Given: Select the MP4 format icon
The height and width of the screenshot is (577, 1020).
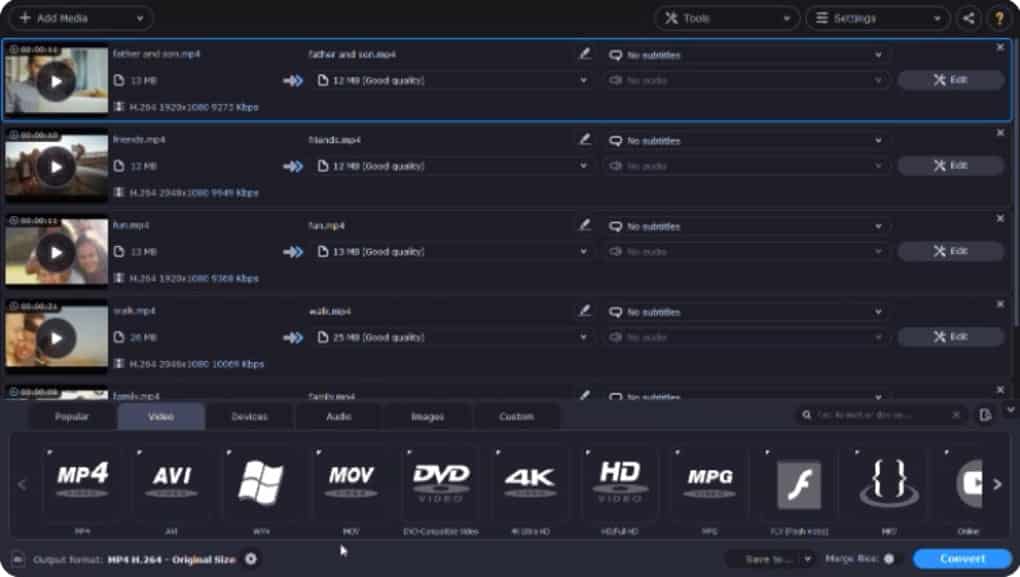Looking at the screenshot, I should (82, 480).
